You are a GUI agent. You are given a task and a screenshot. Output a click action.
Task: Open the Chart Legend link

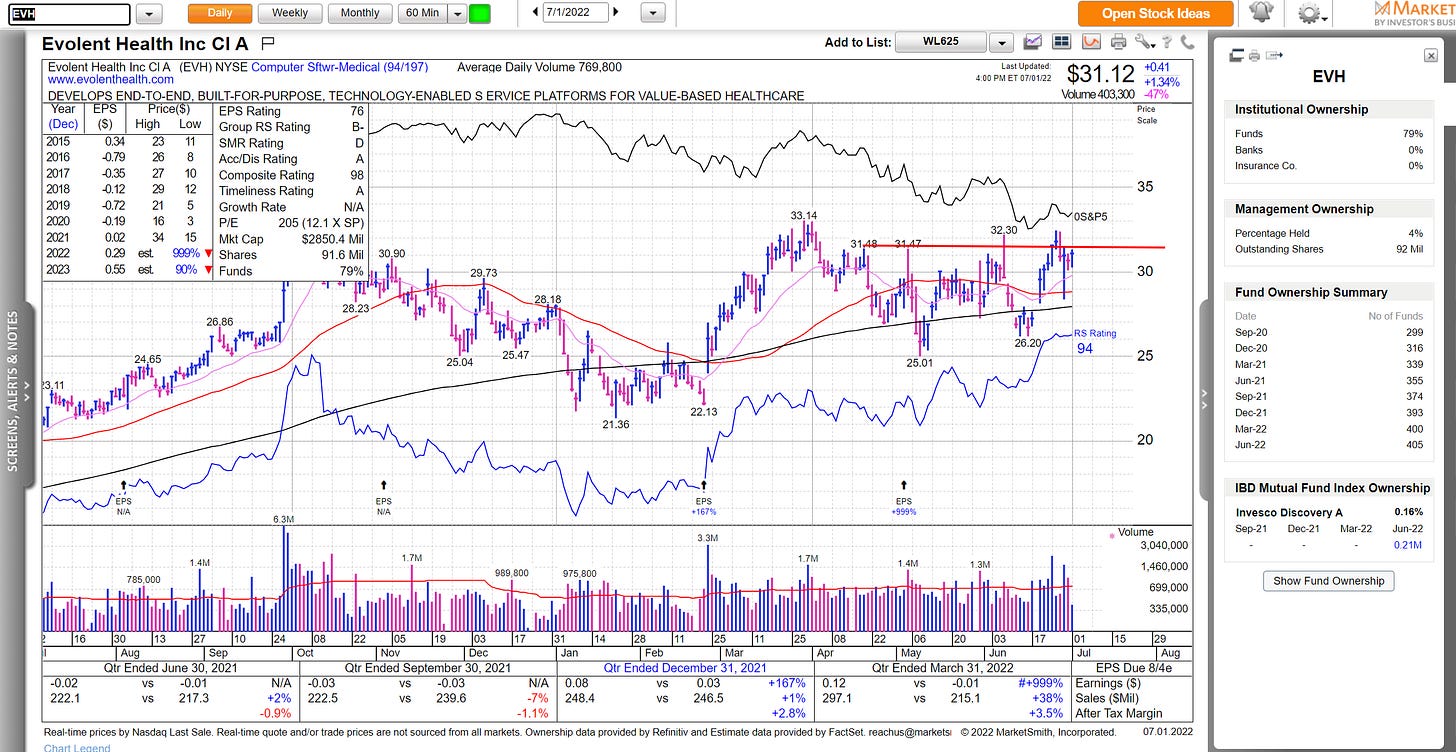(x=77, y=747)
